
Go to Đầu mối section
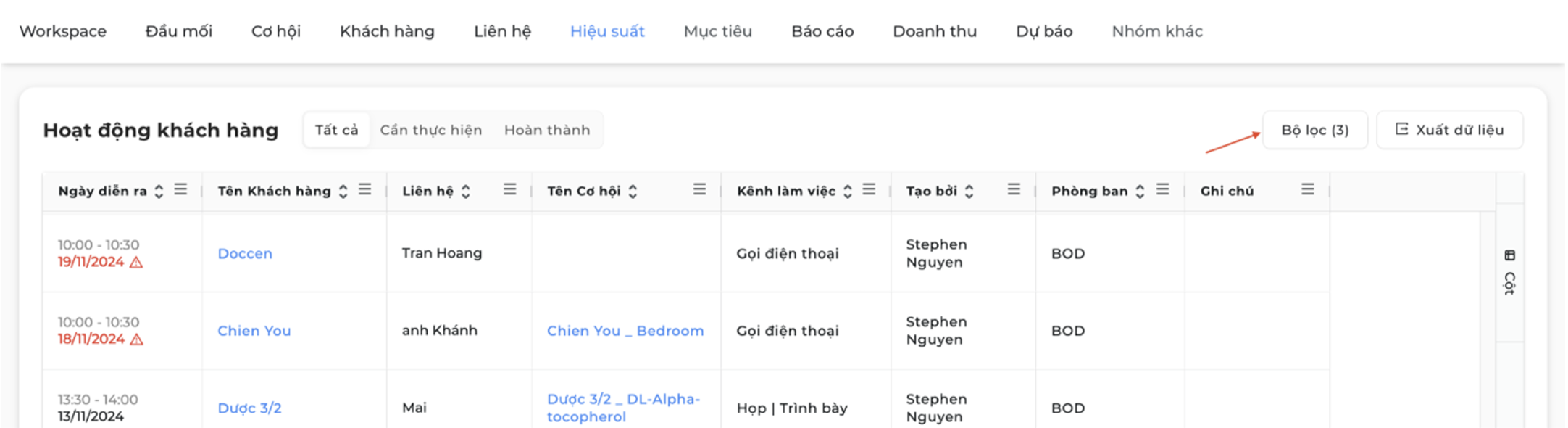(179, 31)
